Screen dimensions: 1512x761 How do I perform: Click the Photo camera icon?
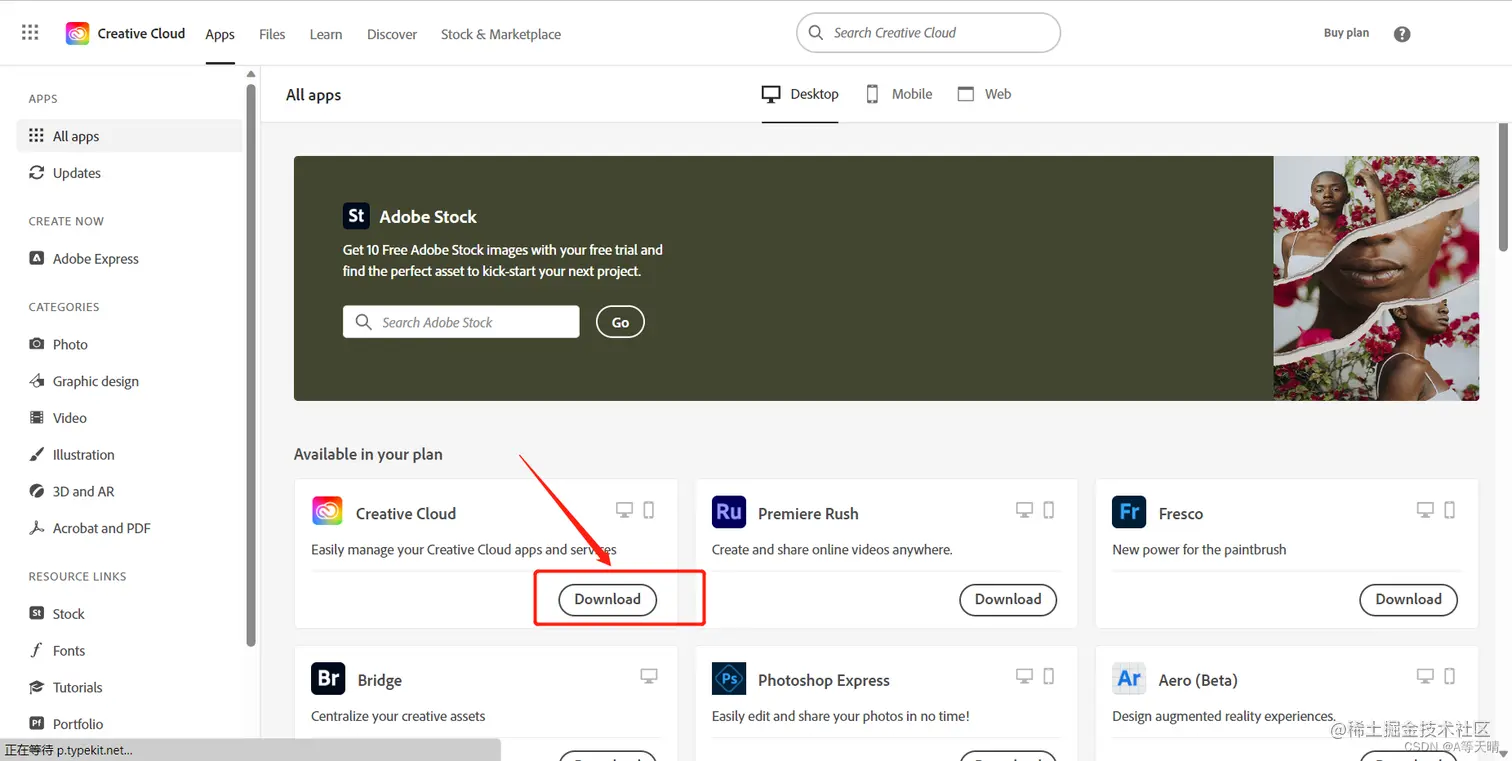(x=36, y=344)
